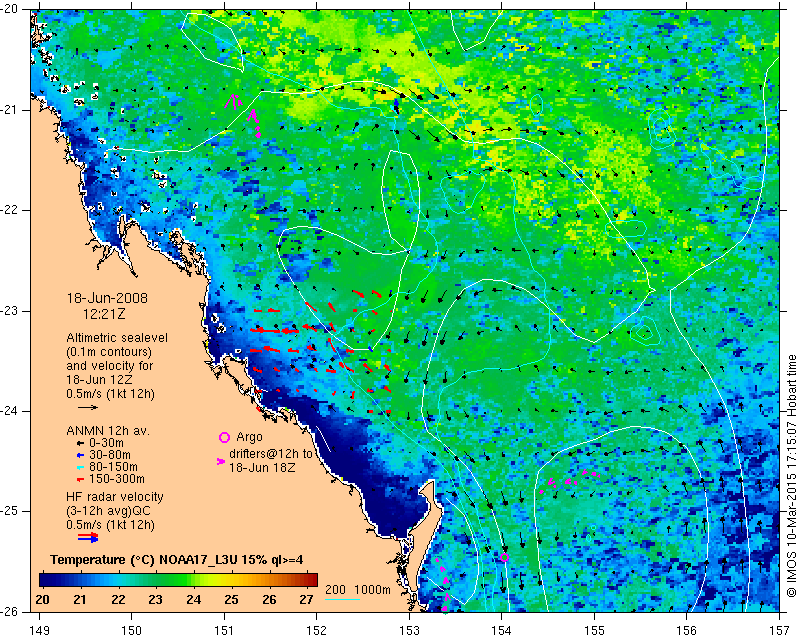Image resolution: width=800 pixels, height=640 pixels.
Task: Click '0.5m/s (1kt 12h)' under the HF radar legend
Action: (x=110, y=525)
